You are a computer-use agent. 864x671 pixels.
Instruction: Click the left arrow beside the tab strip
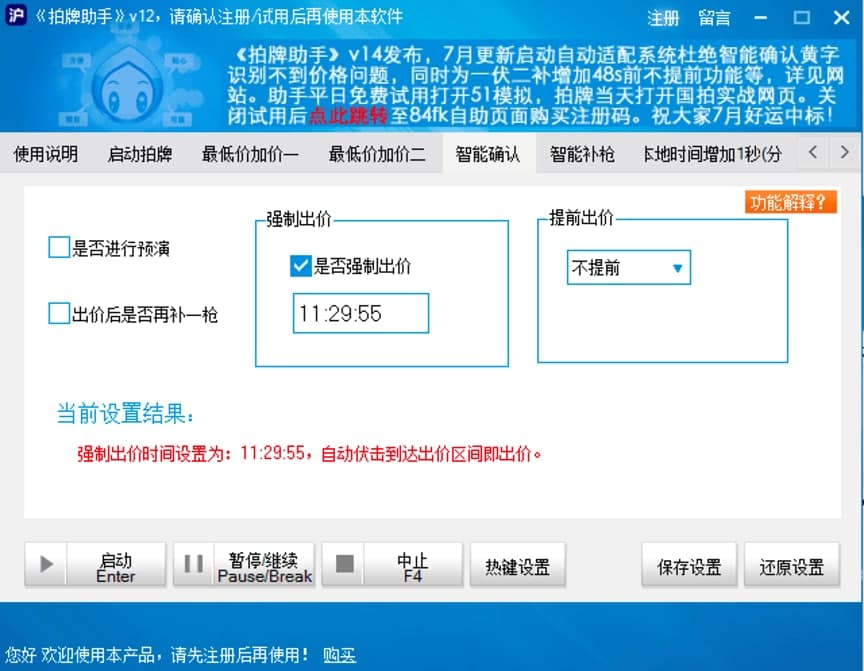click(x=815, y=153)
